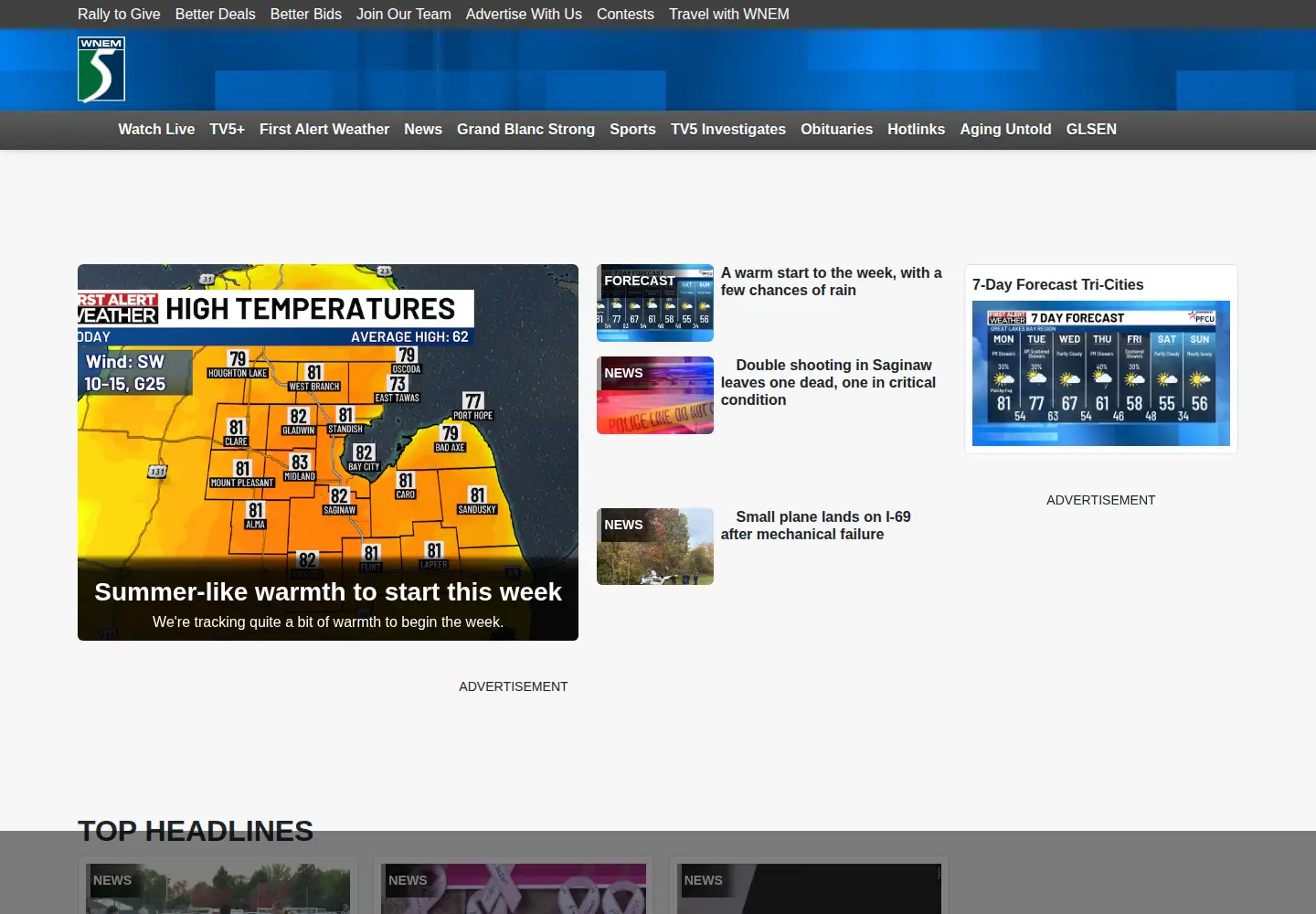Open the Hotlinks menu item
Screen dimensions: 1316x914
click(916, 130)
